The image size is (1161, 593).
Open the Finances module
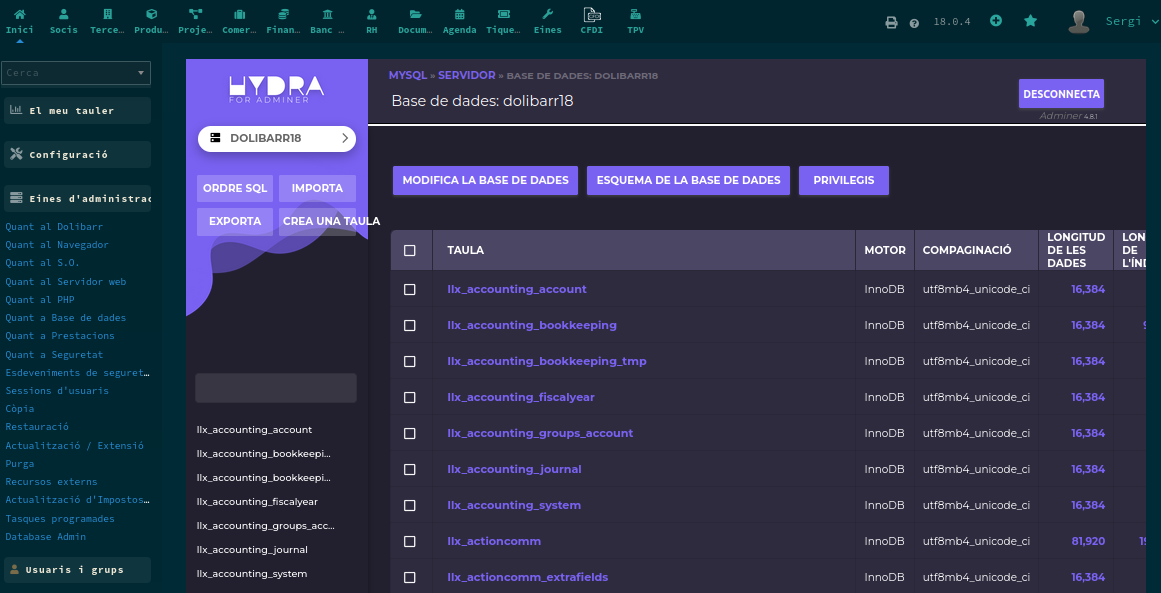[283, 21]
